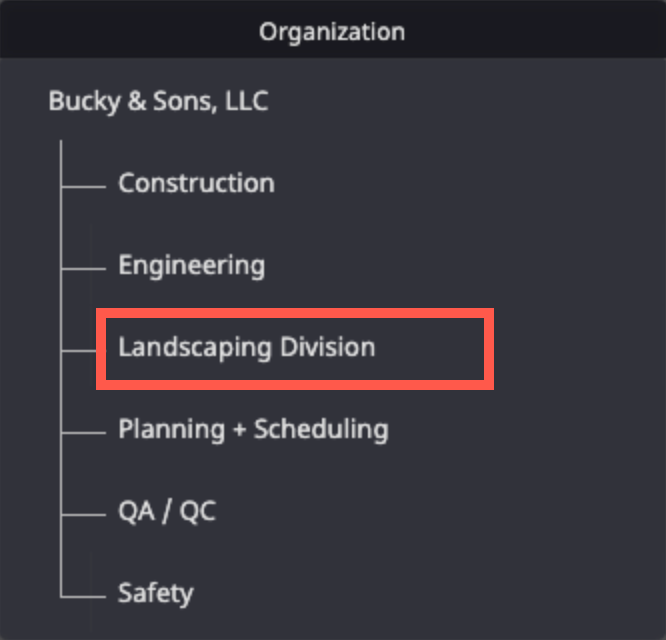The width and height of the screenshot is (666, 640).
Task: Click the "QC" text in QA / QC
Action: (197, 512)
